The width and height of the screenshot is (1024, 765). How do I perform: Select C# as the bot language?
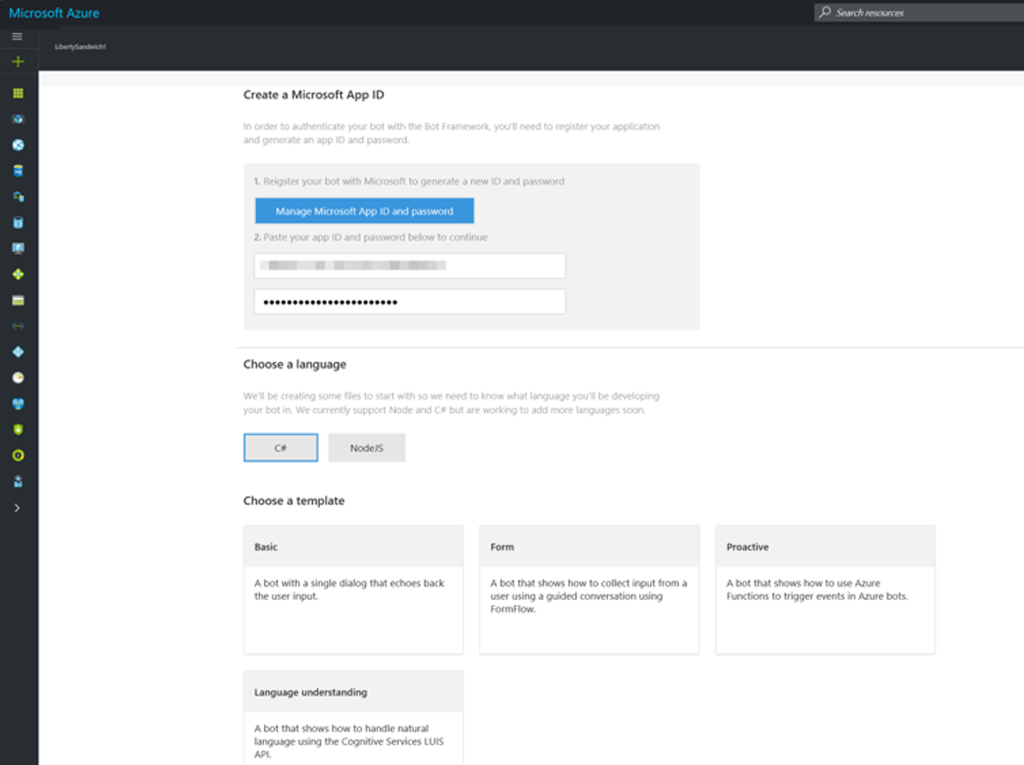click(281, 448)
